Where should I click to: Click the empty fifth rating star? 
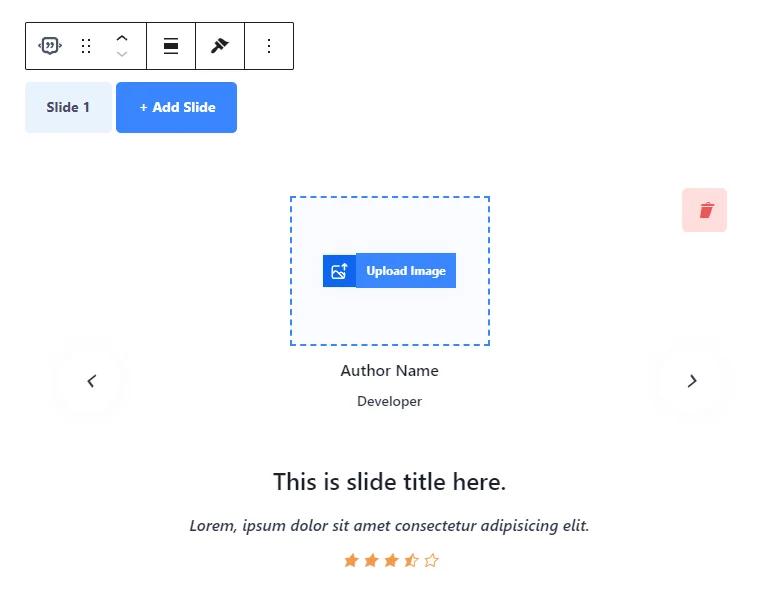[431, 561]
